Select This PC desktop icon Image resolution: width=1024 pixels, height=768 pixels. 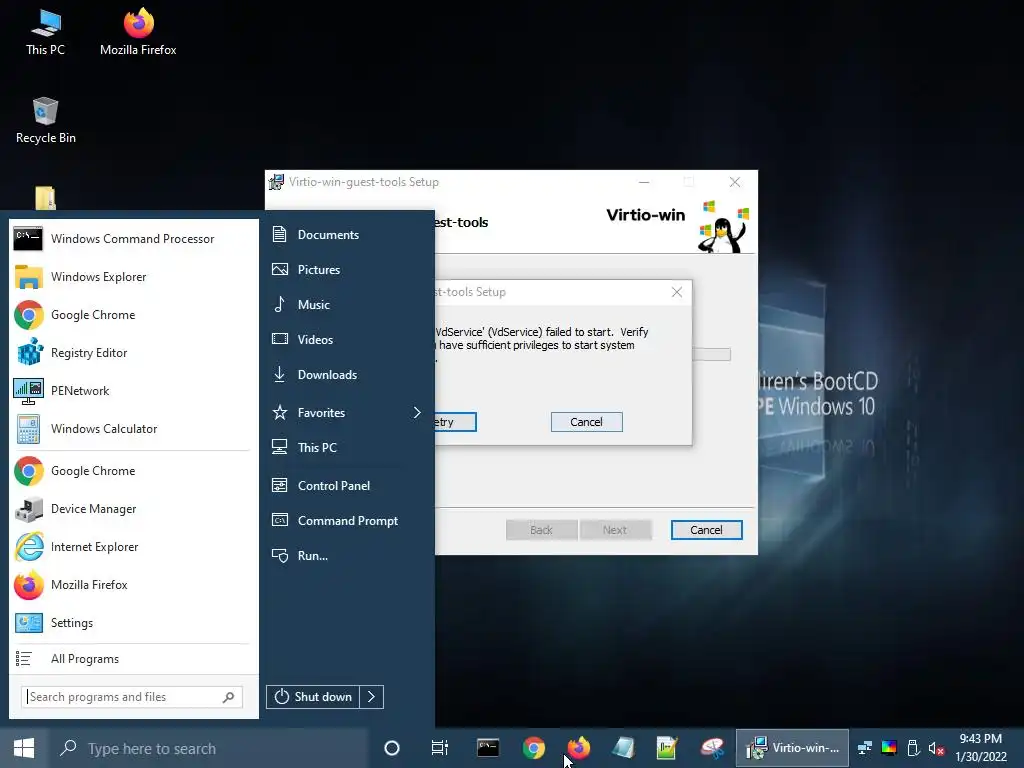point(46,33)
